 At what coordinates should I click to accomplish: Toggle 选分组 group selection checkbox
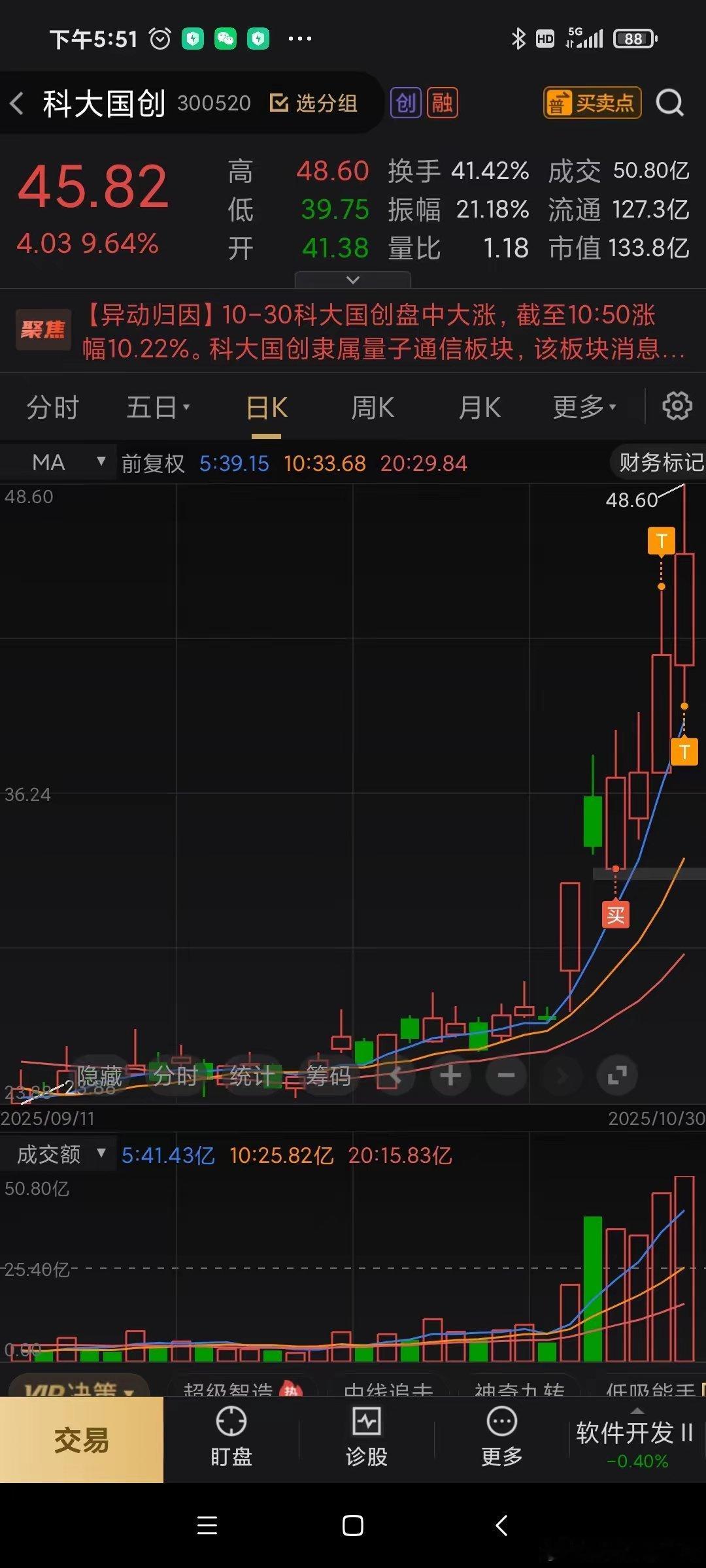coord(313,103)
